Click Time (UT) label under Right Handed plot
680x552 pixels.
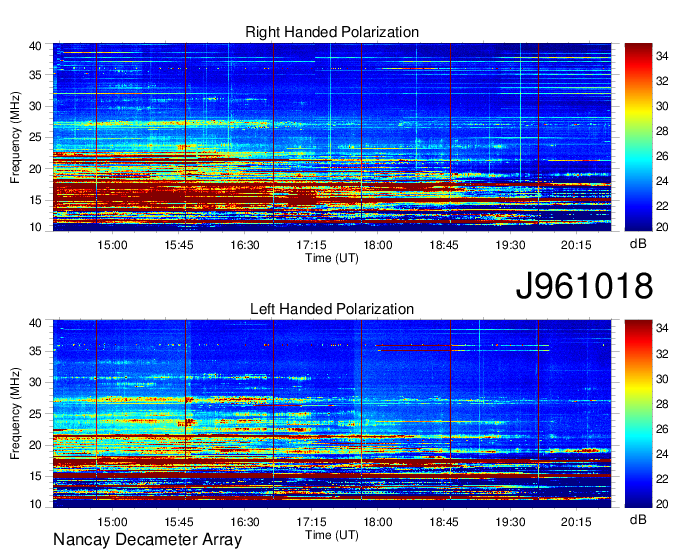click(332, 258)
